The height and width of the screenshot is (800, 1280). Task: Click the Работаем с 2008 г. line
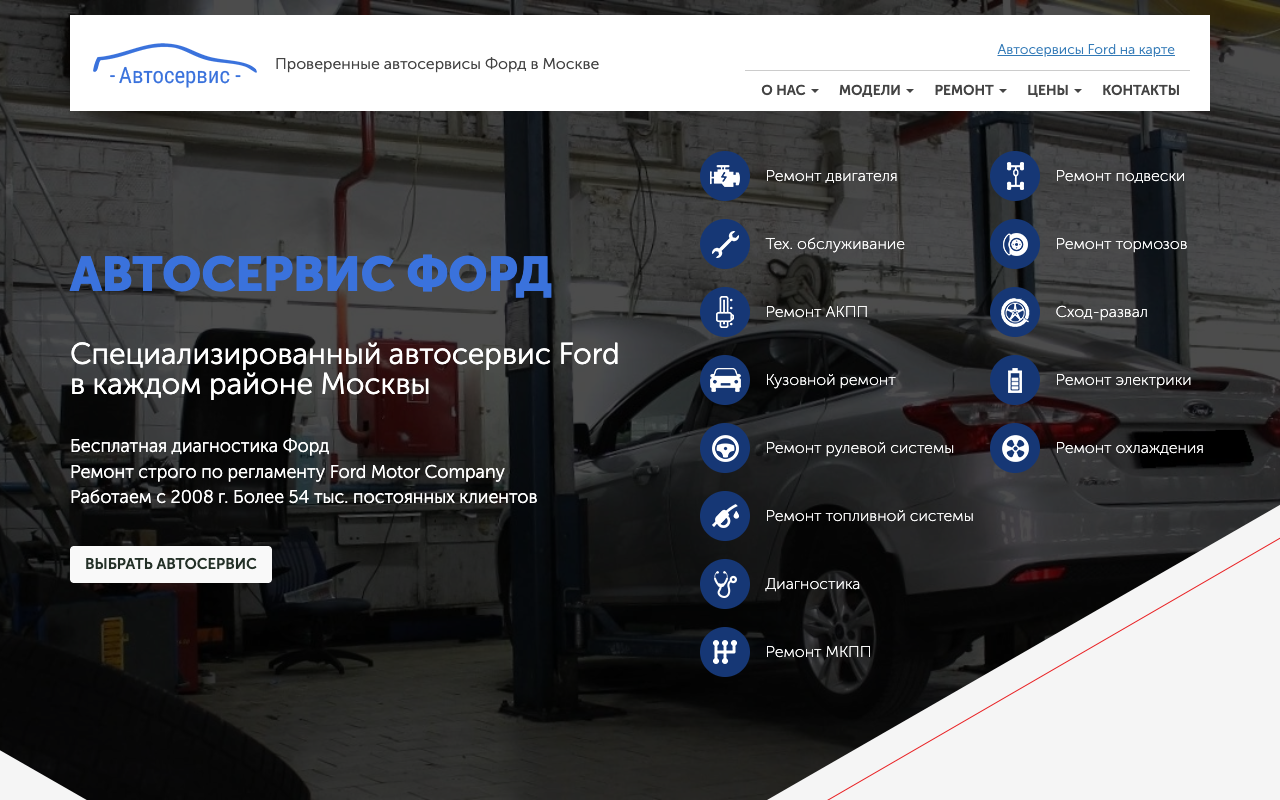(304, 497)
